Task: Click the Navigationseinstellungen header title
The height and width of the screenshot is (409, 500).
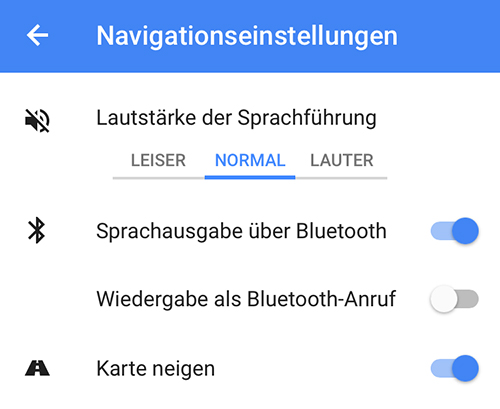Action: click(247, 36)
